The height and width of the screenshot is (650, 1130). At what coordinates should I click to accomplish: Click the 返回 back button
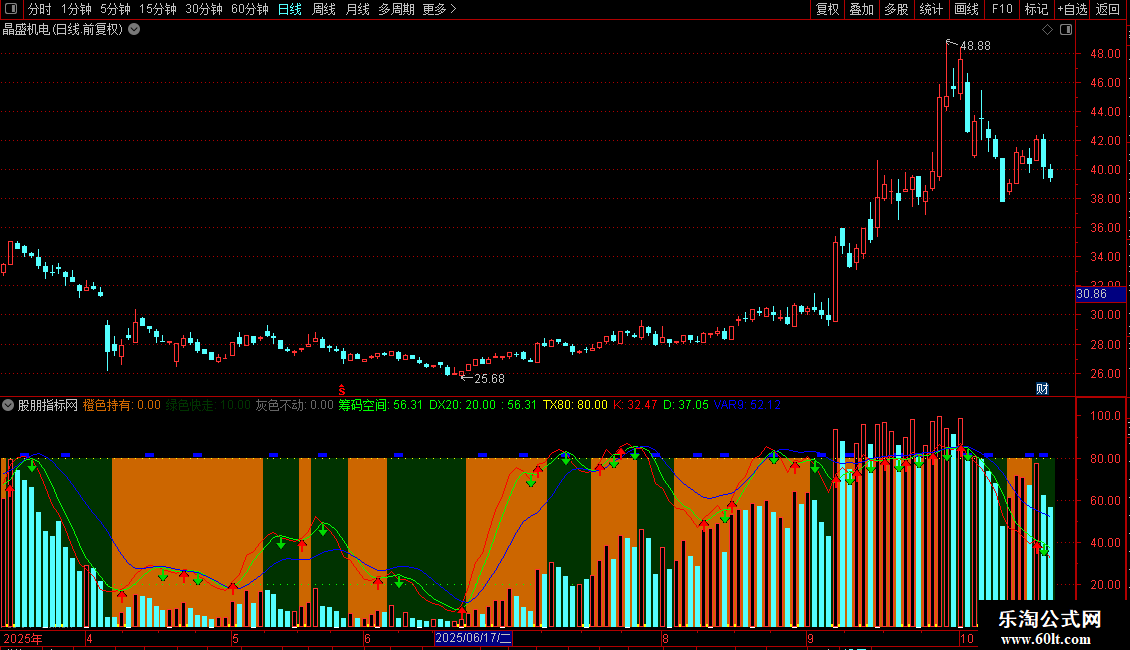click(1108, 9)
